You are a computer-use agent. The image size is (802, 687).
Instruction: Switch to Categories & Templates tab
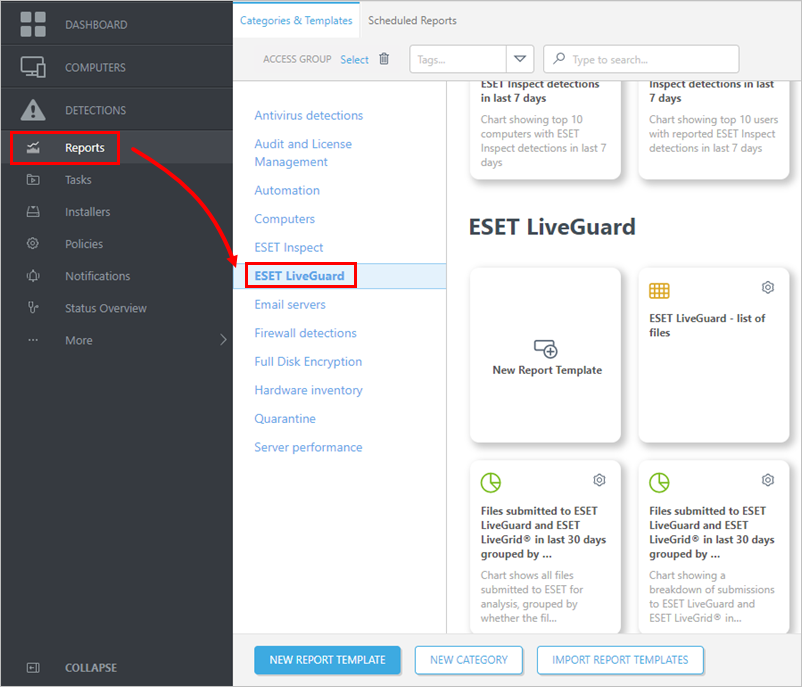296,20
